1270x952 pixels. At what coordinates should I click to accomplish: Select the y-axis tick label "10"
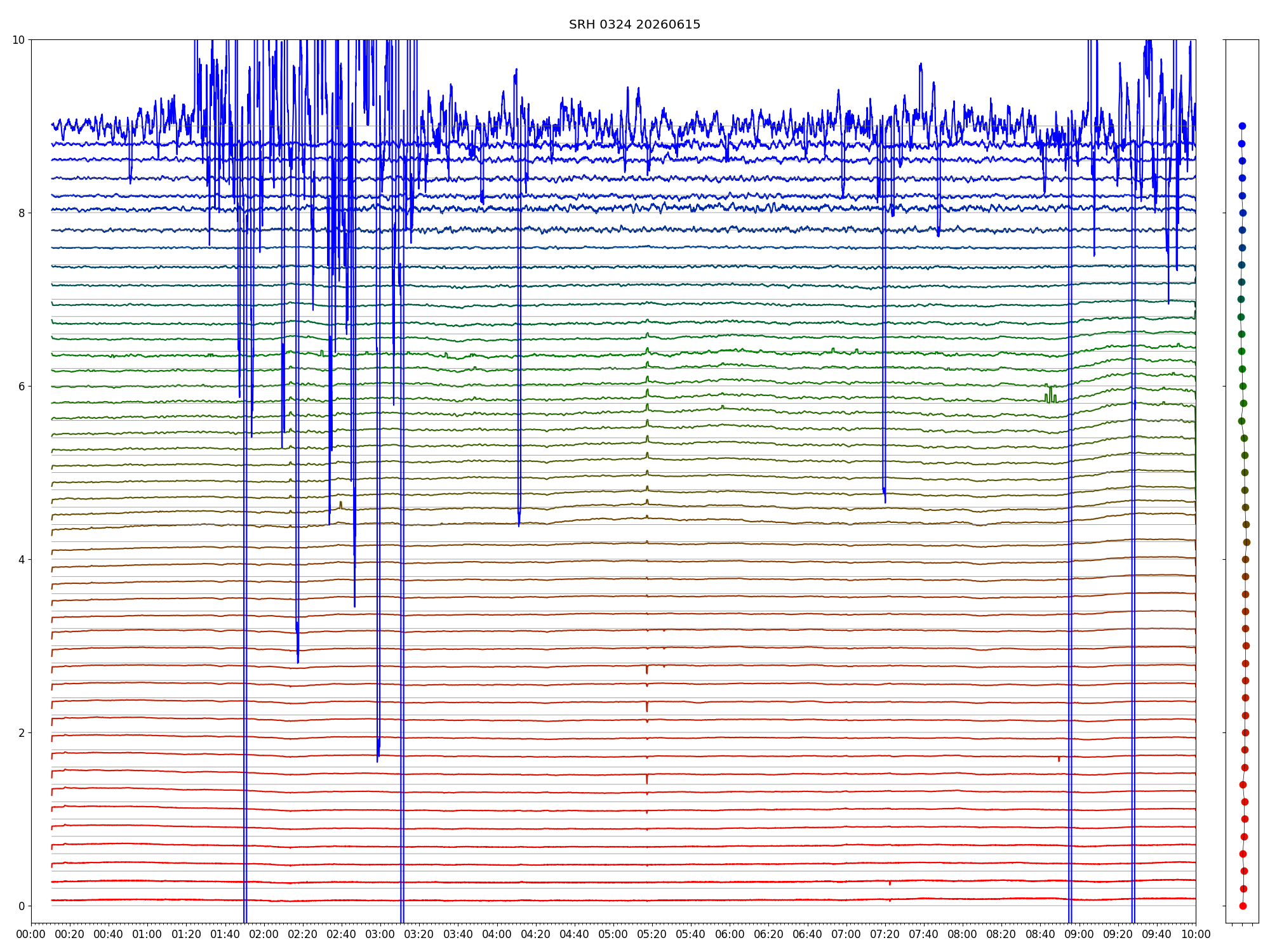[x=18, y=40]
